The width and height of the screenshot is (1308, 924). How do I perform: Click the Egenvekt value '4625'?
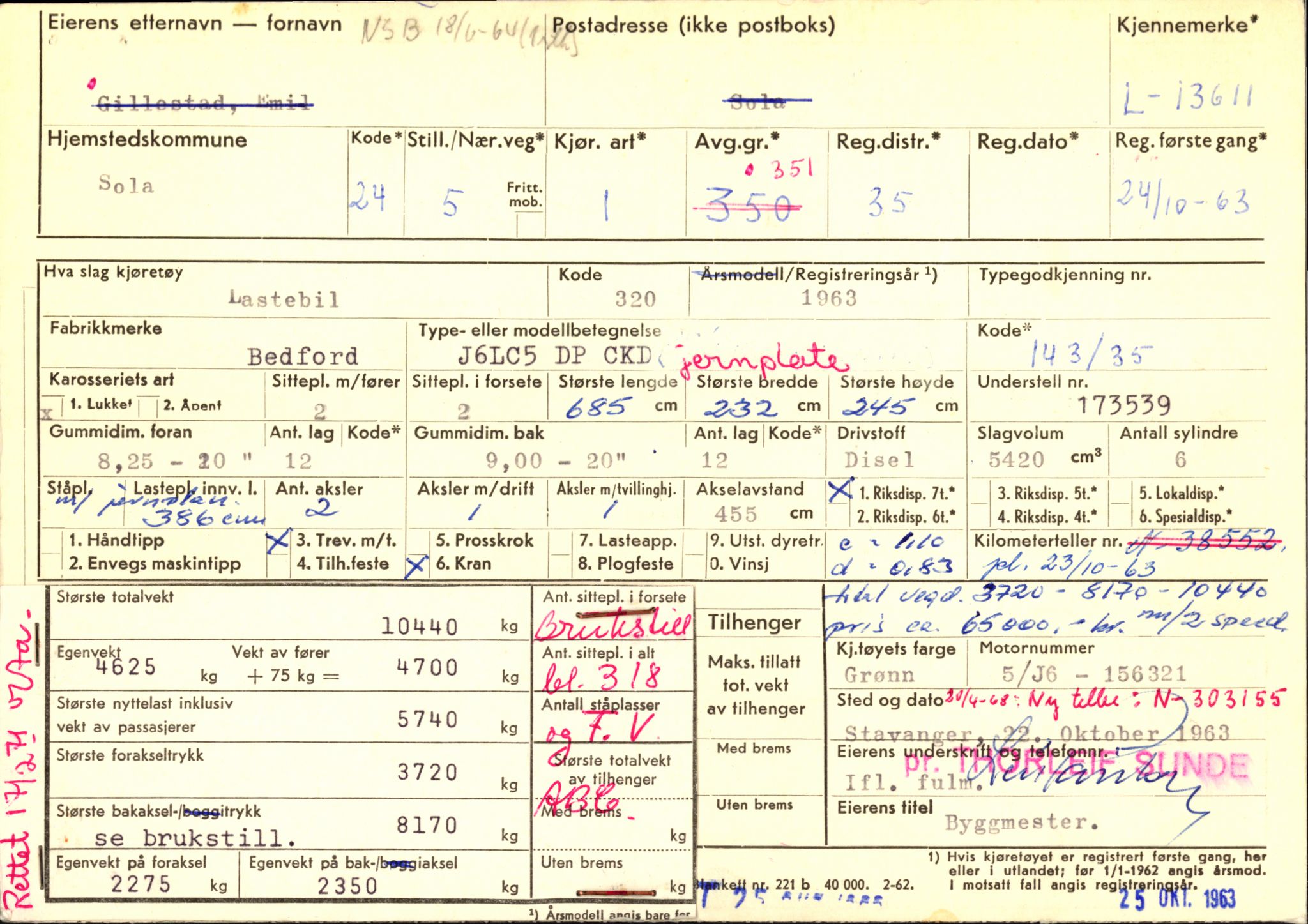(x=125, y=667)
